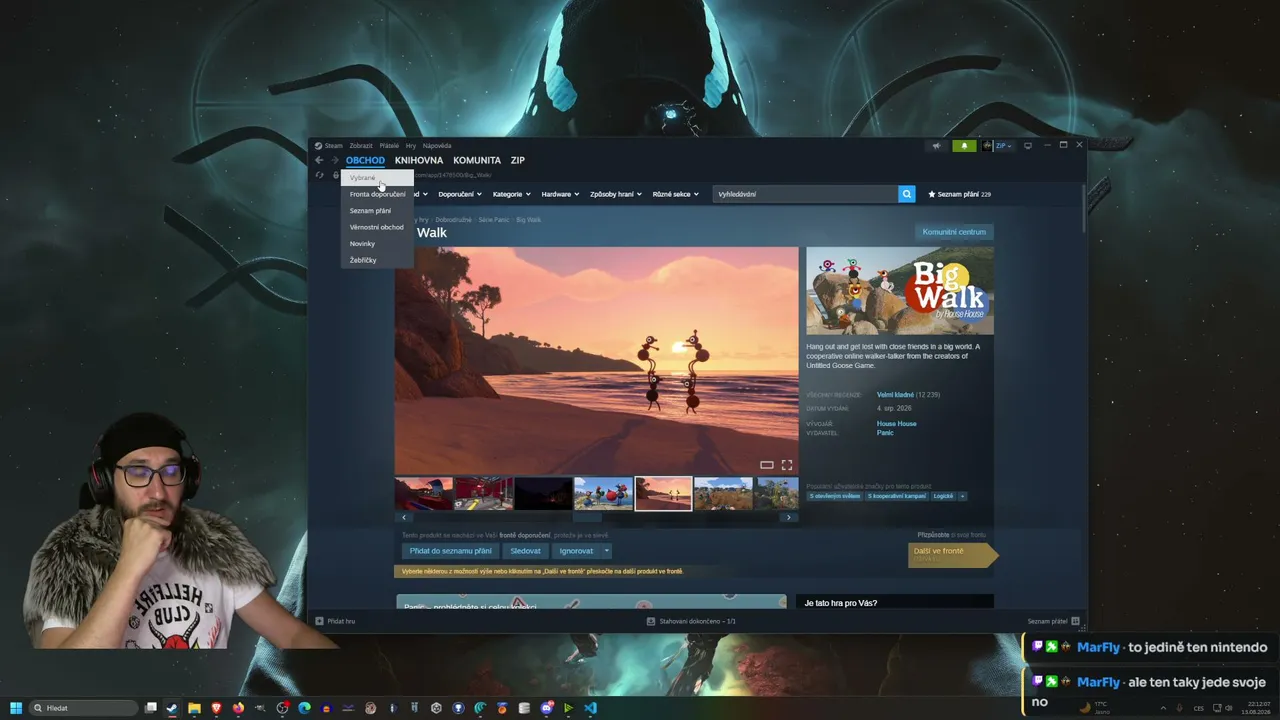Open File Explorer from the taskbar
This screenshot has width=1280, height=720.
coord(194,708)
